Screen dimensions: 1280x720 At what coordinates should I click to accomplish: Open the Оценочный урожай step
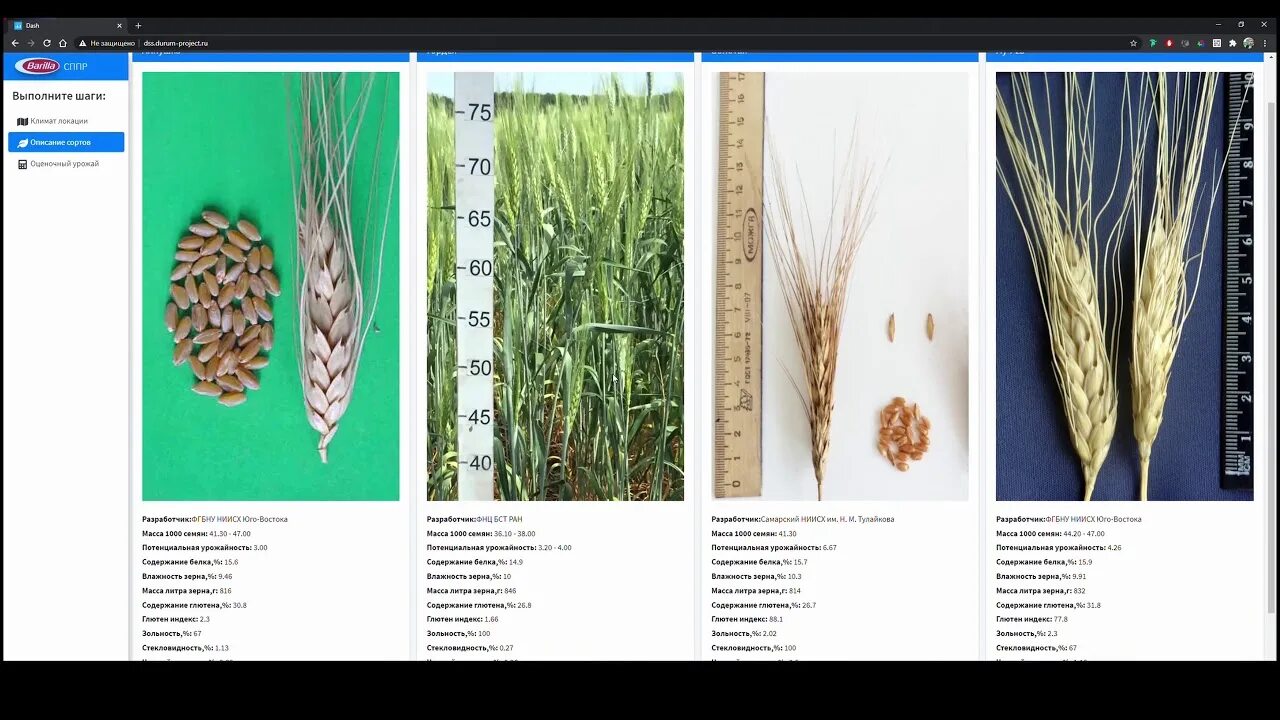coord(66,164)
